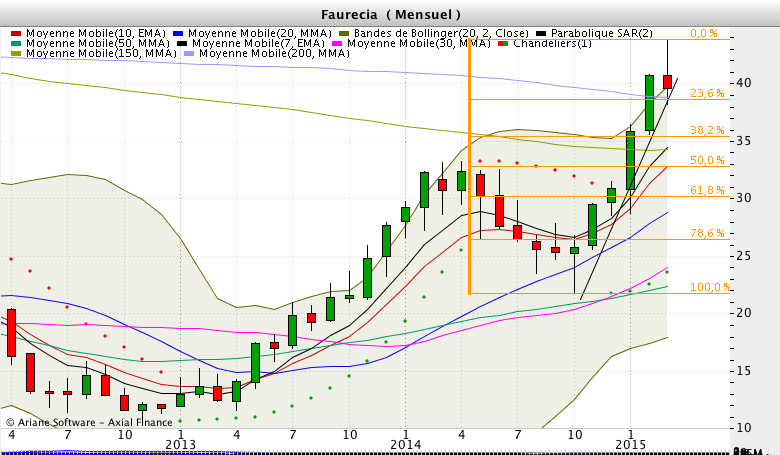Click the price axis value 30
Viewport: 780px width, 455px height.
coord(744,197)
